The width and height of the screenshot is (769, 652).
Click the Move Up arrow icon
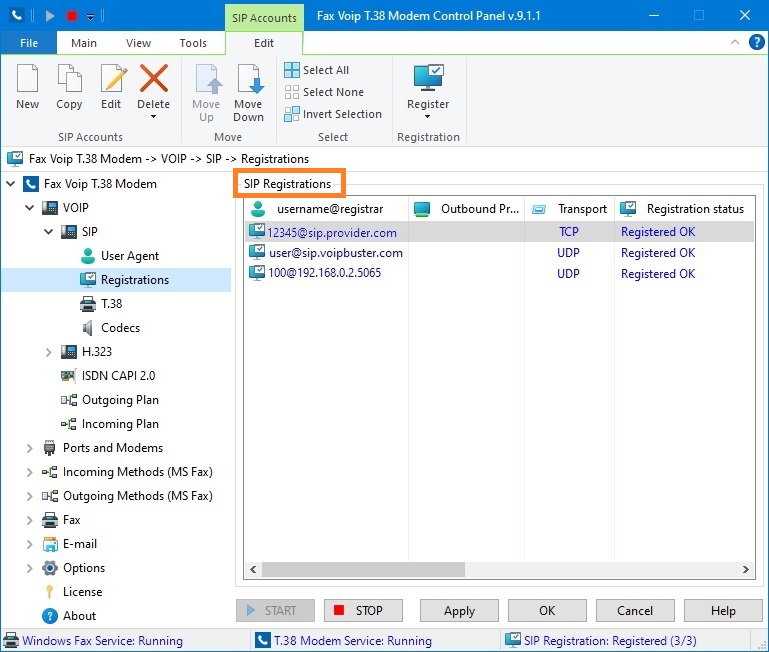tap(208, 78)
